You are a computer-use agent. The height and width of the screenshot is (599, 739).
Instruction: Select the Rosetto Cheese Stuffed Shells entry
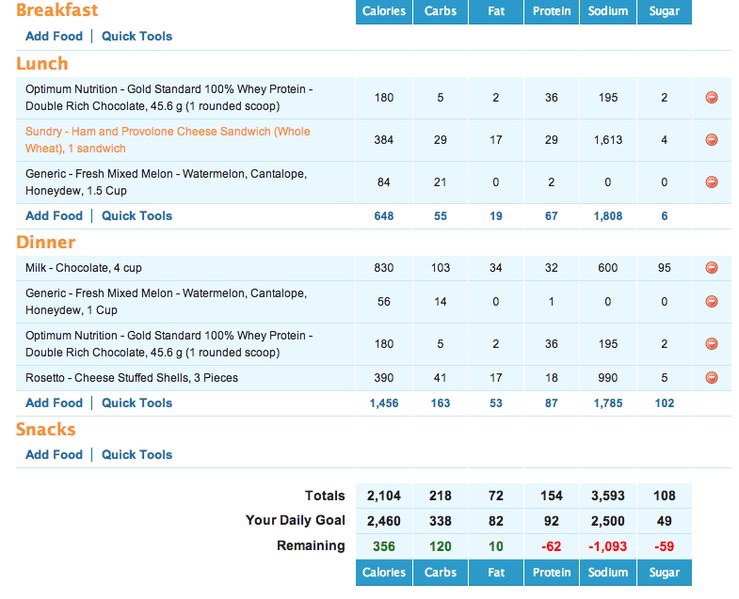(131, 377)
